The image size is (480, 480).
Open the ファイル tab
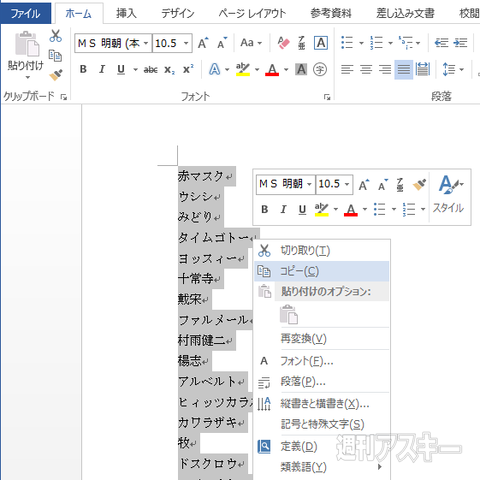tap(25, 13)
